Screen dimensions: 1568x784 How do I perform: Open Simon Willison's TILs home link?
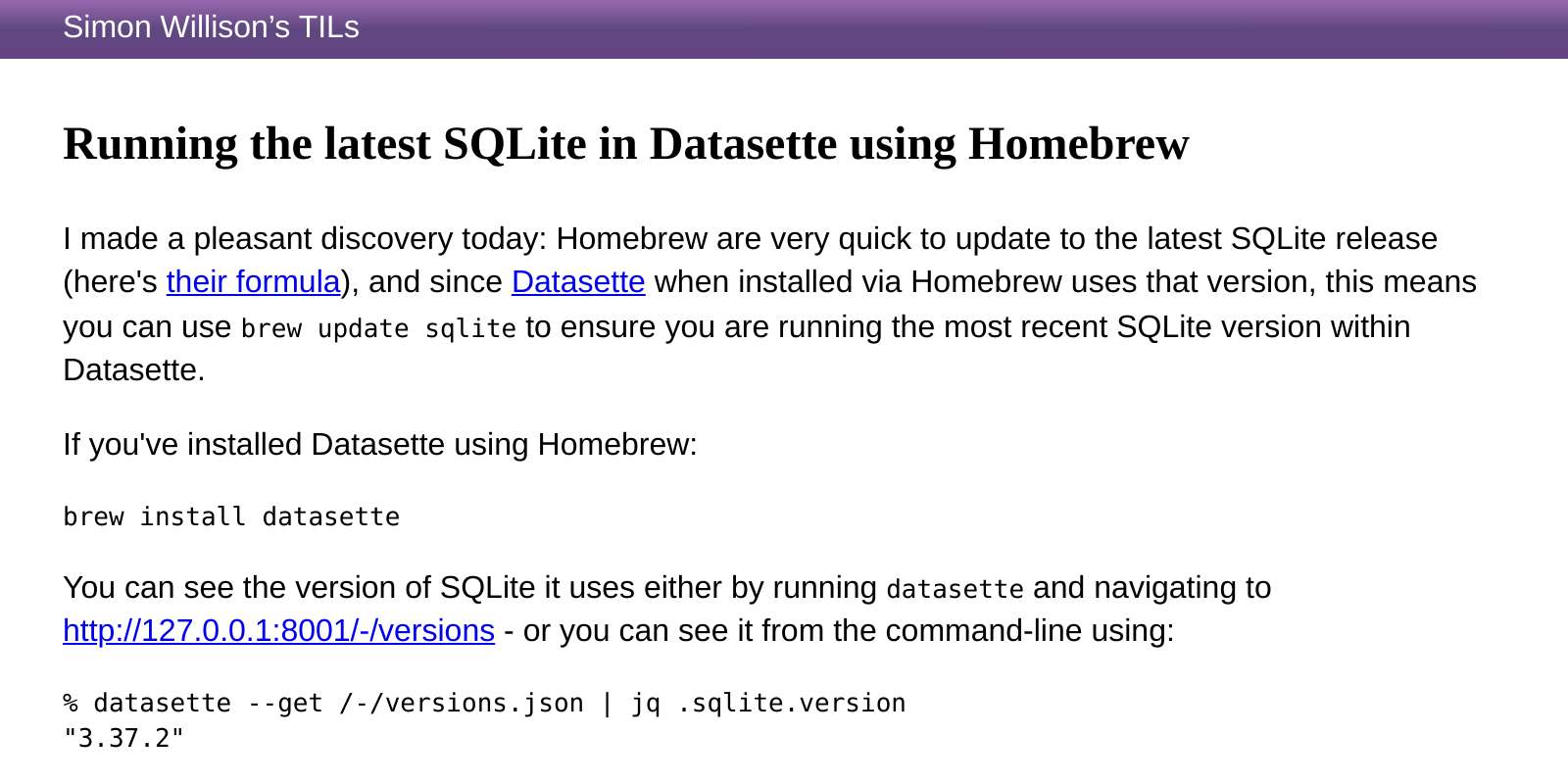point(211,27)
